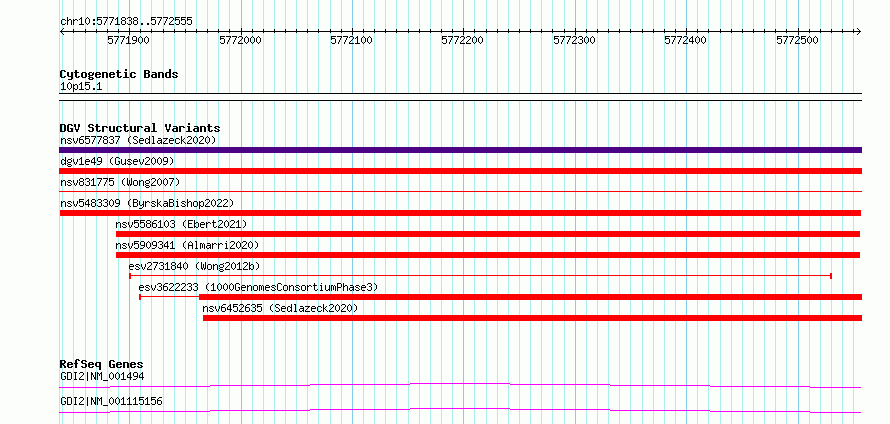Click ruler position 5772000

point(241,40)
